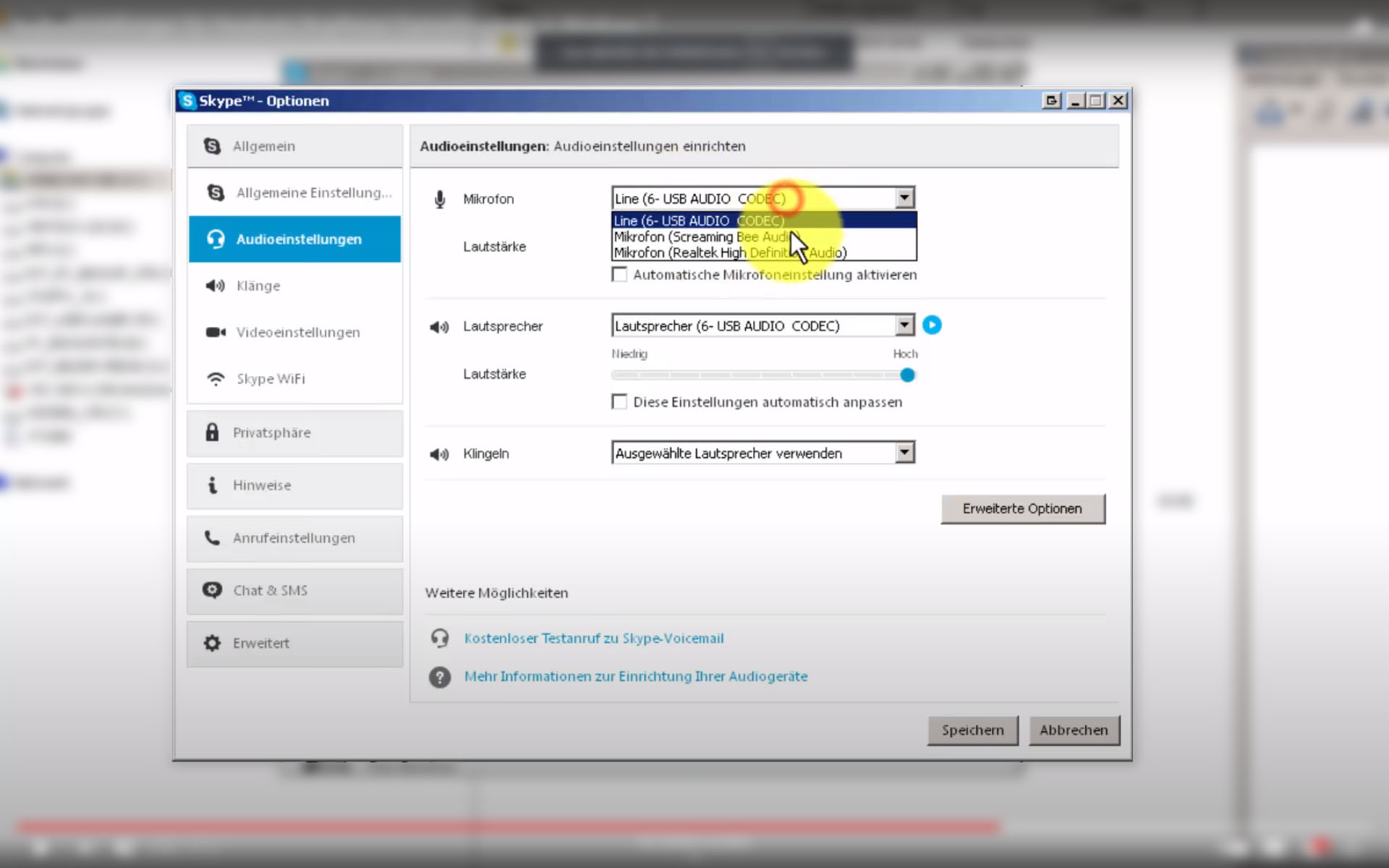
Task: Open the Videoeinstellungen page
Action: 294,332
